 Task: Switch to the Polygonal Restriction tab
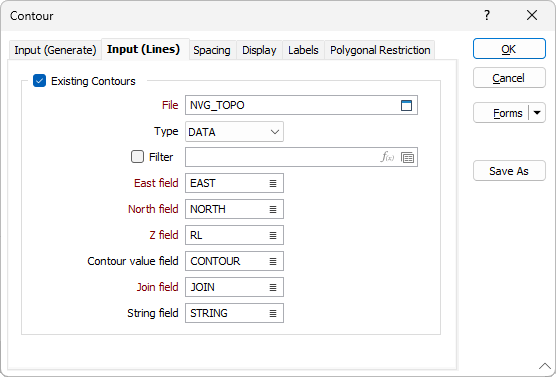click(380, 50)
